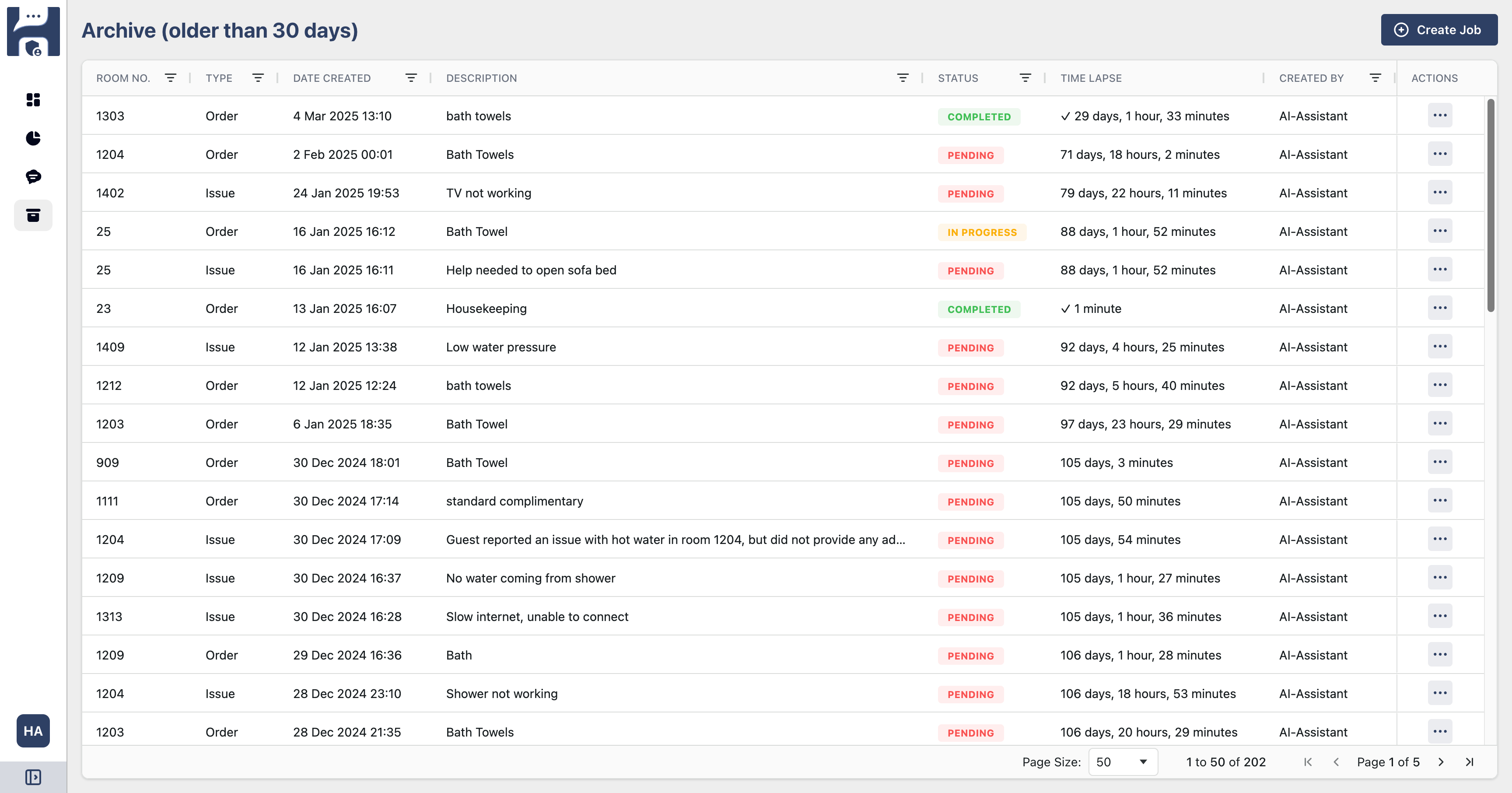The height and width of the screenshot is (793, 1512).
Task: Click the Create Job button
Action: [x=1438, y=30]
